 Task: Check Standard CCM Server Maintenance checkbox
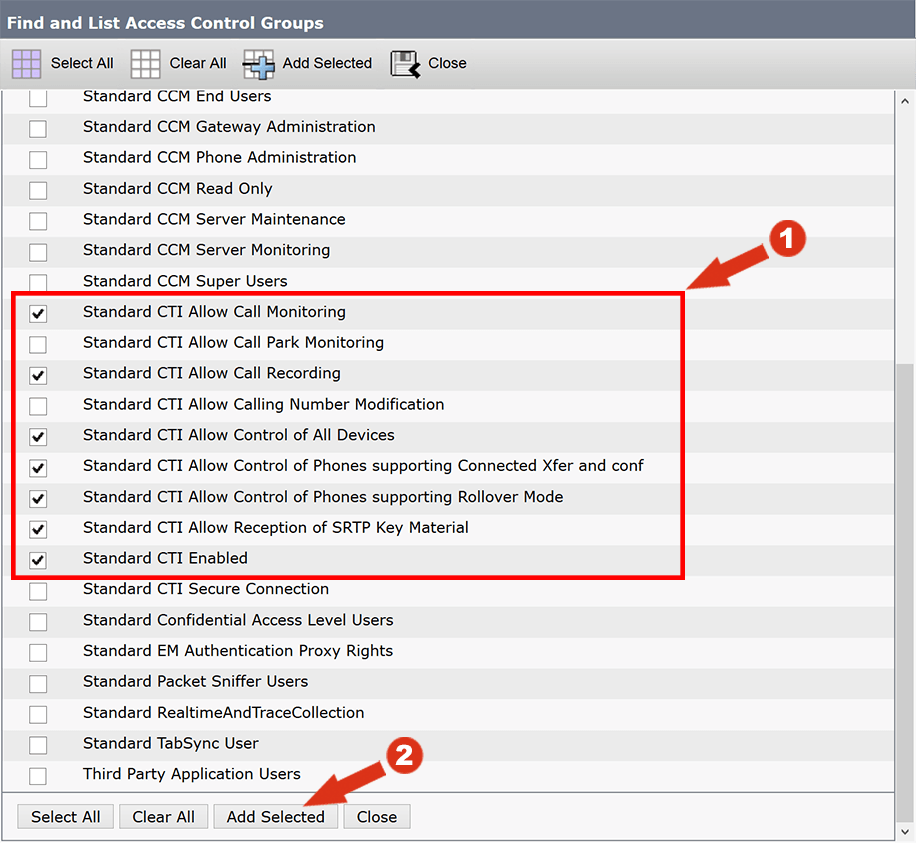point(38,221)
